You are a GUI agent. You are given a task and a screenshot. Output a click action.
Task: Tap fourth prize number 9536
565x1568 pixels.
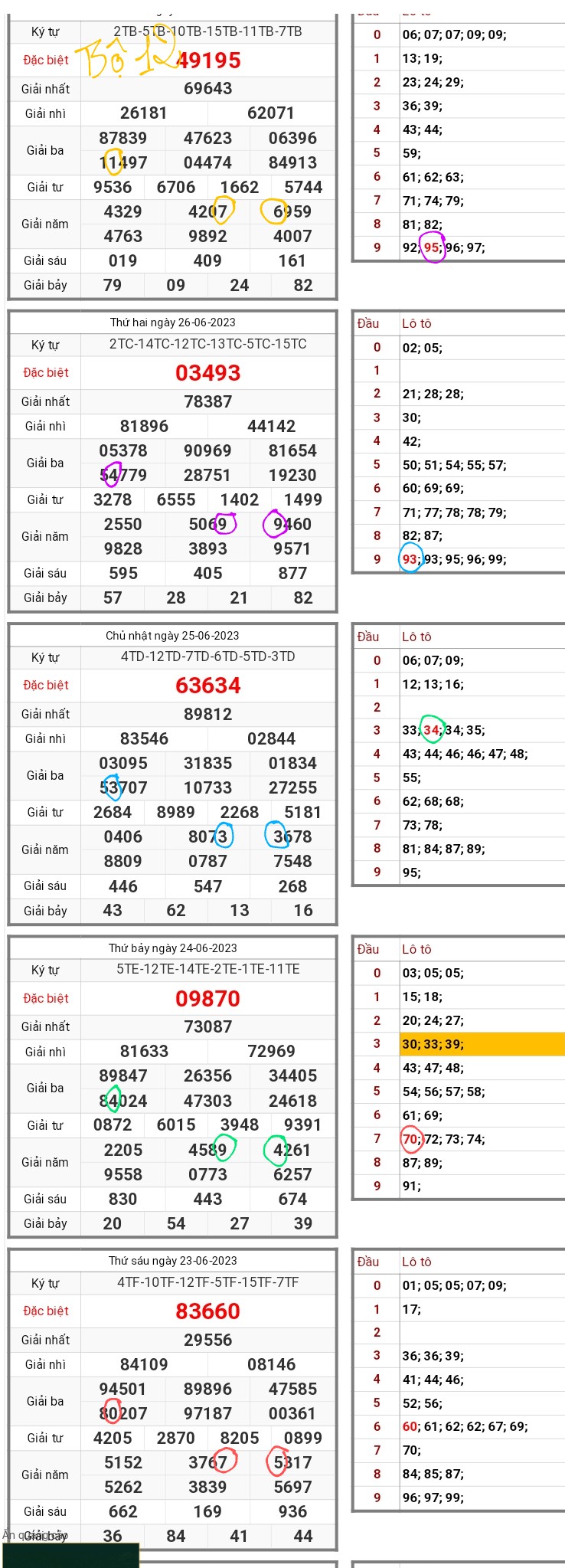point(113,187)
